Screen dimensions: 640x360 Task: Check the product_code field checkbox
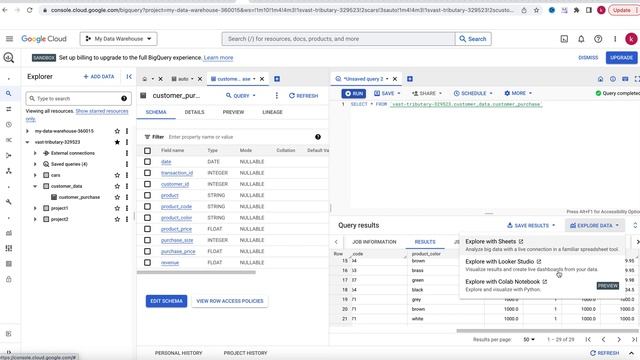point(147,207)
